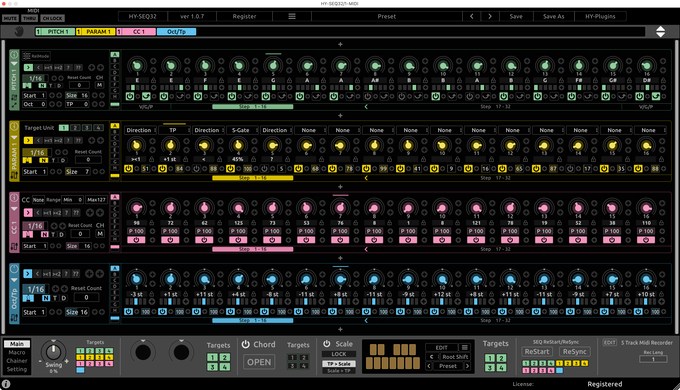This screenshot has height=390, width=680.
Task: Enable TP > Scale option
Action: pos(339,364)
